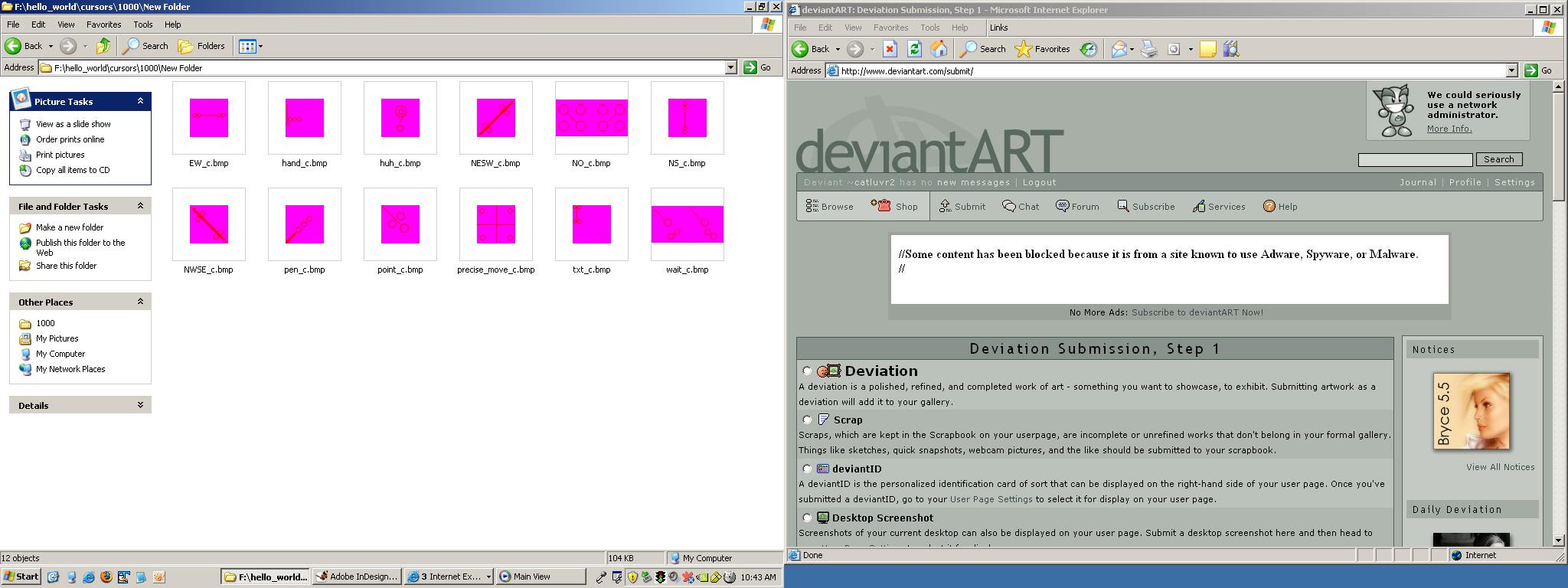Open deviantART Services
The height and width of the screenshot is (588, 1568).
coord(1219,206)
